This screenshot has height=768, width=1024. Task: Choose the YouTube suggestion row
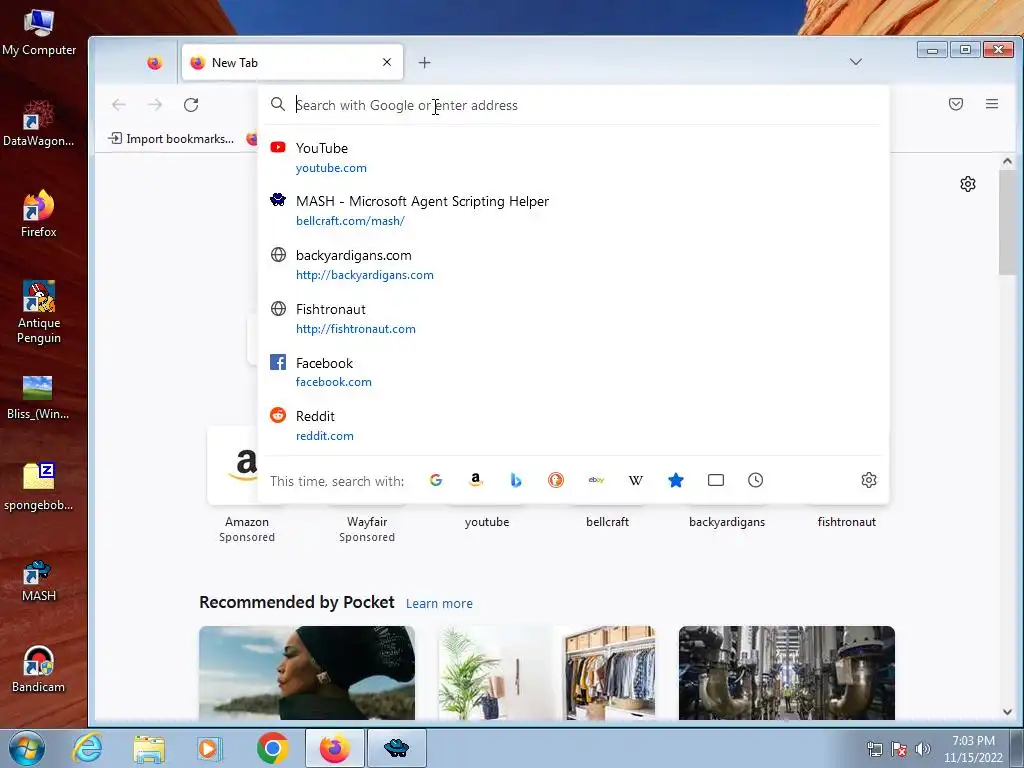pos(573,157)
